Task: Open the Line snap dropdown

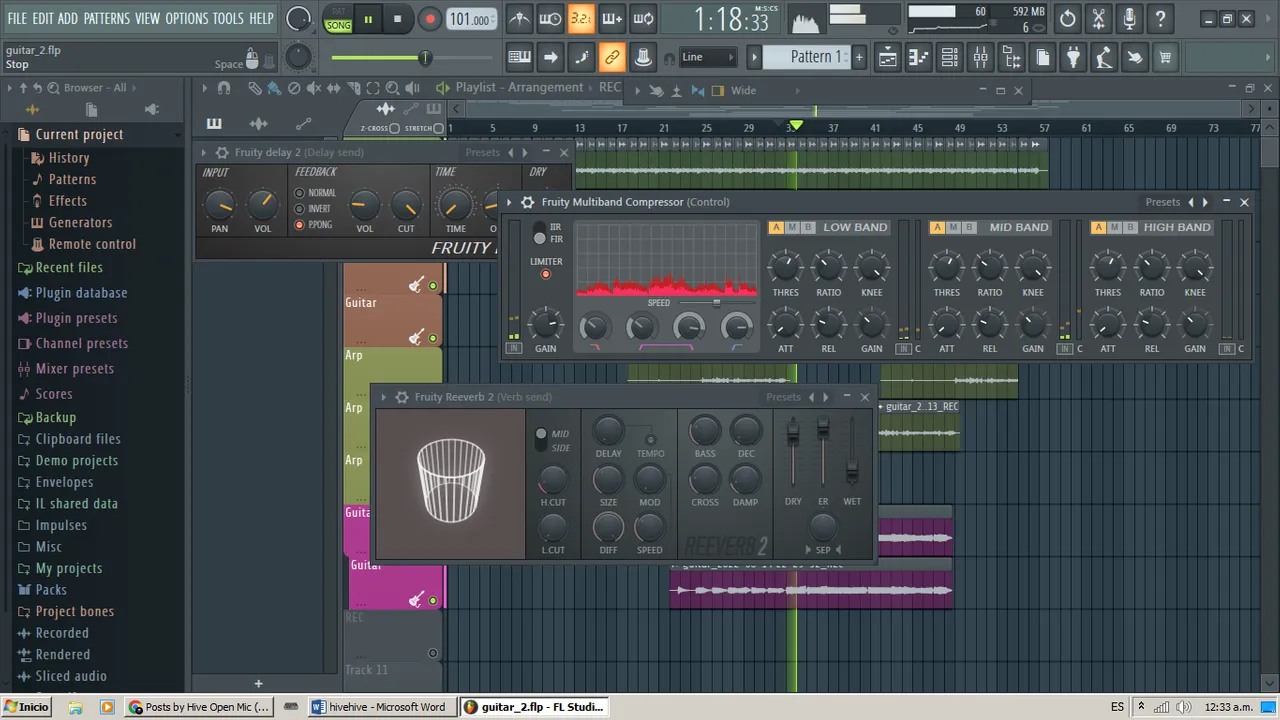Action: point(709,57)
